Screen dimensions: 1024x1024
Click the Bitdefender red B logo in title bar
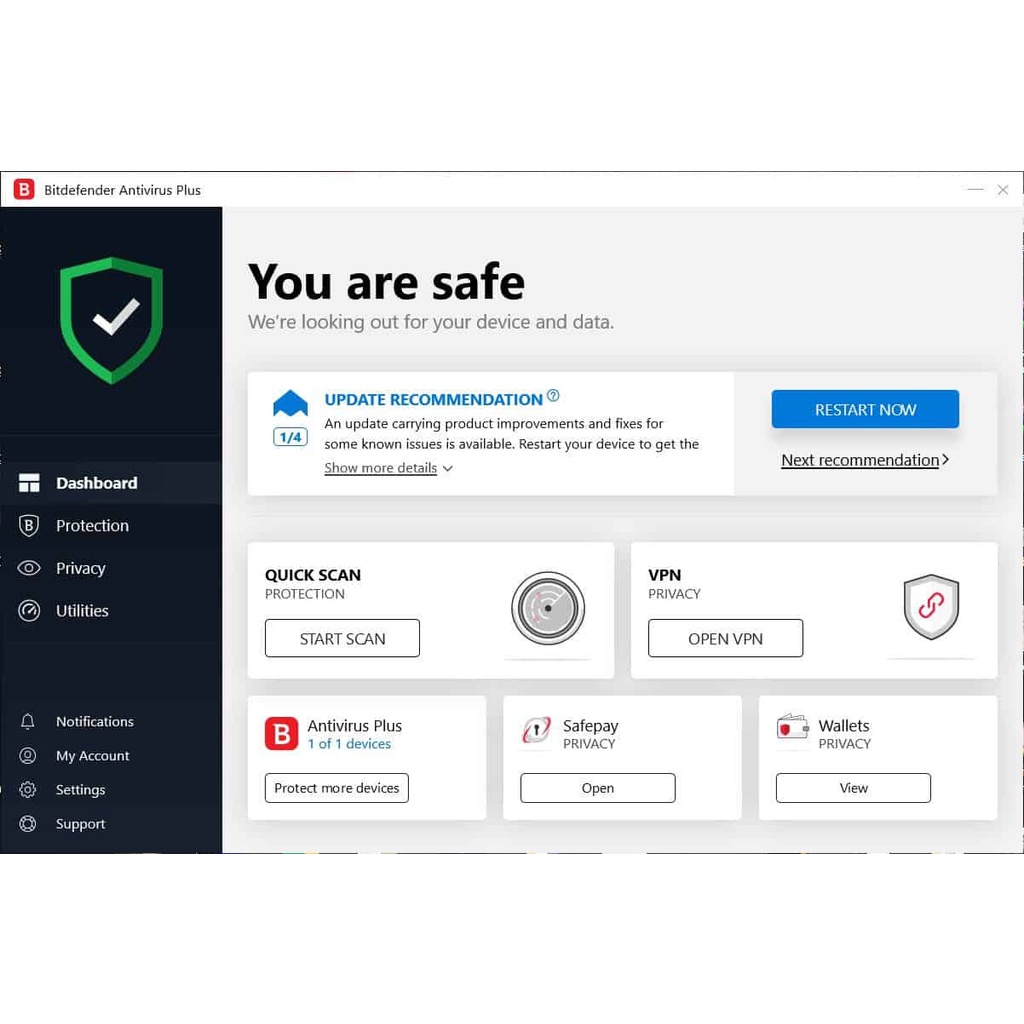tap(24, 189)
